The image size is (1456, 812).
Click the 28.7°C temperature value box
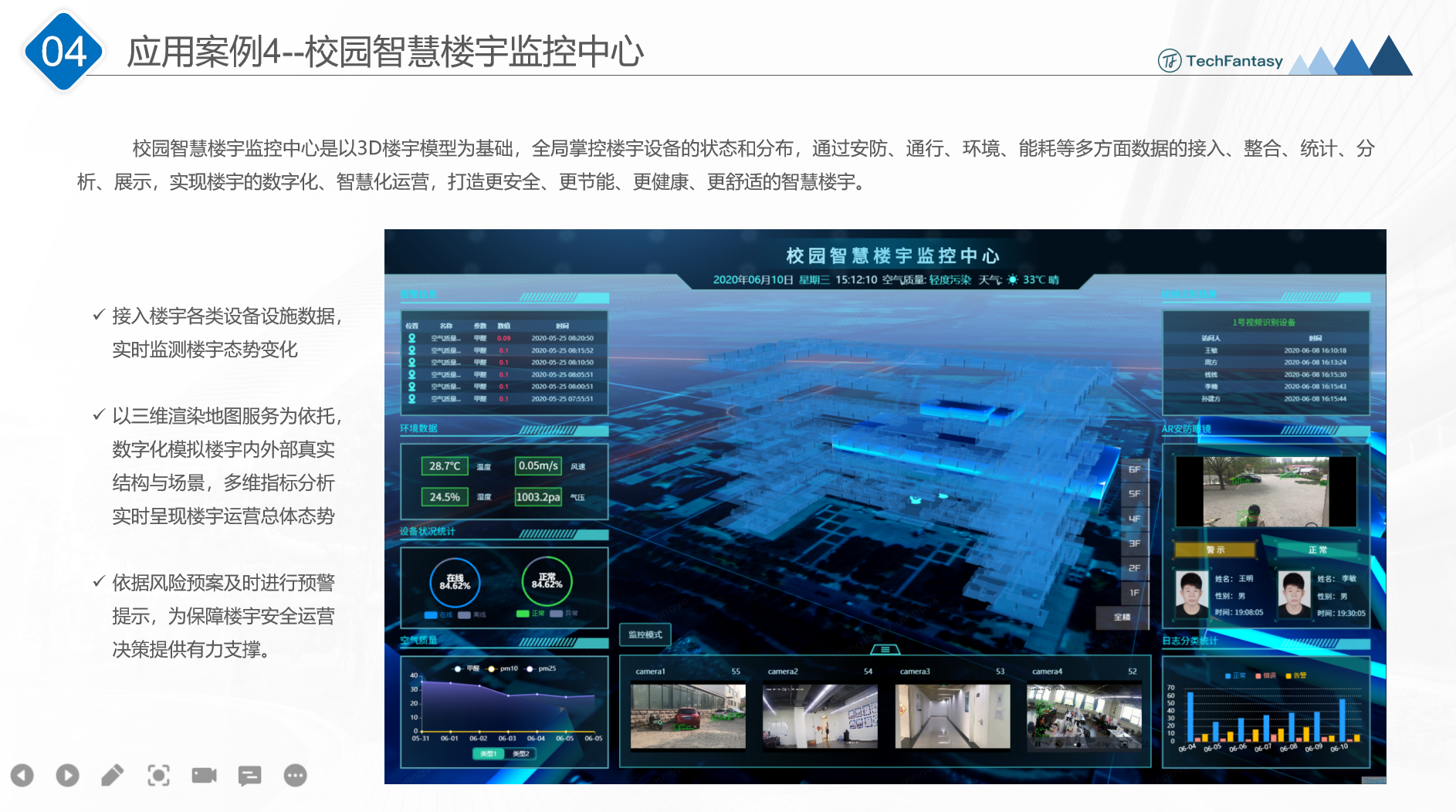coord(445,466)
